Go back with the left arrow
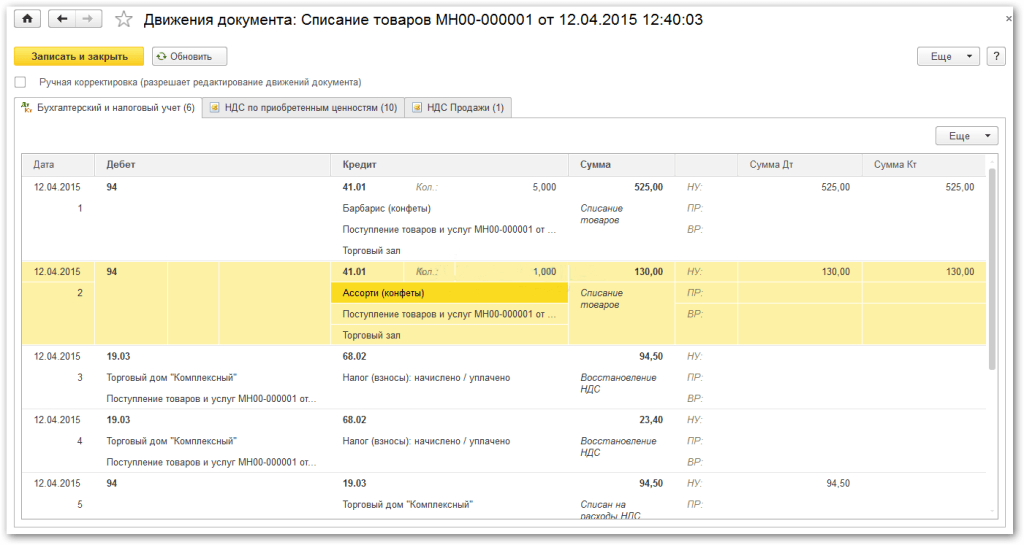 pos(63,19)
